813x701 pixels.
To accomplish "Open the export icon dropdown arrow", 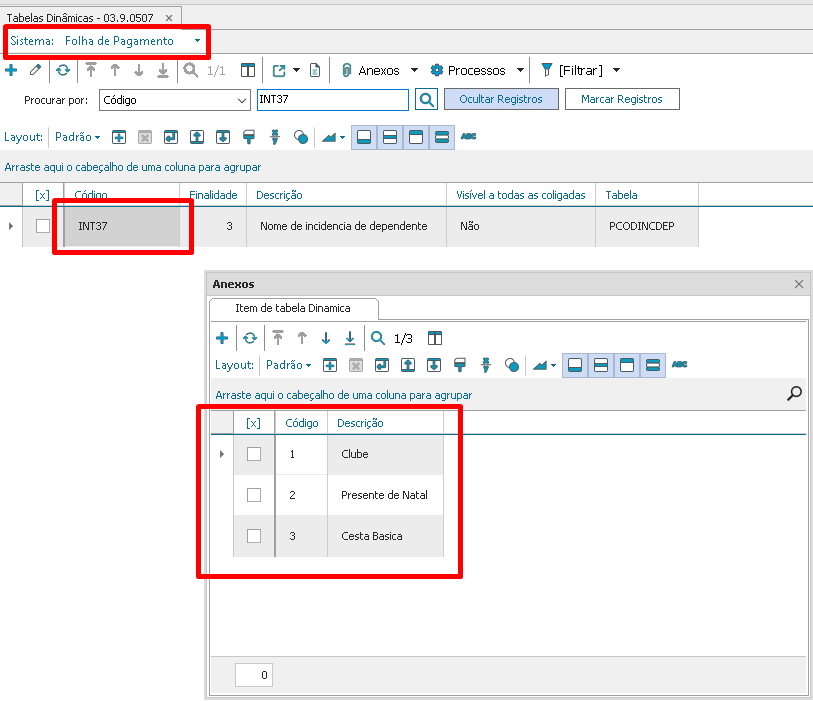I will pyautogui.click(x=297, y=70).
